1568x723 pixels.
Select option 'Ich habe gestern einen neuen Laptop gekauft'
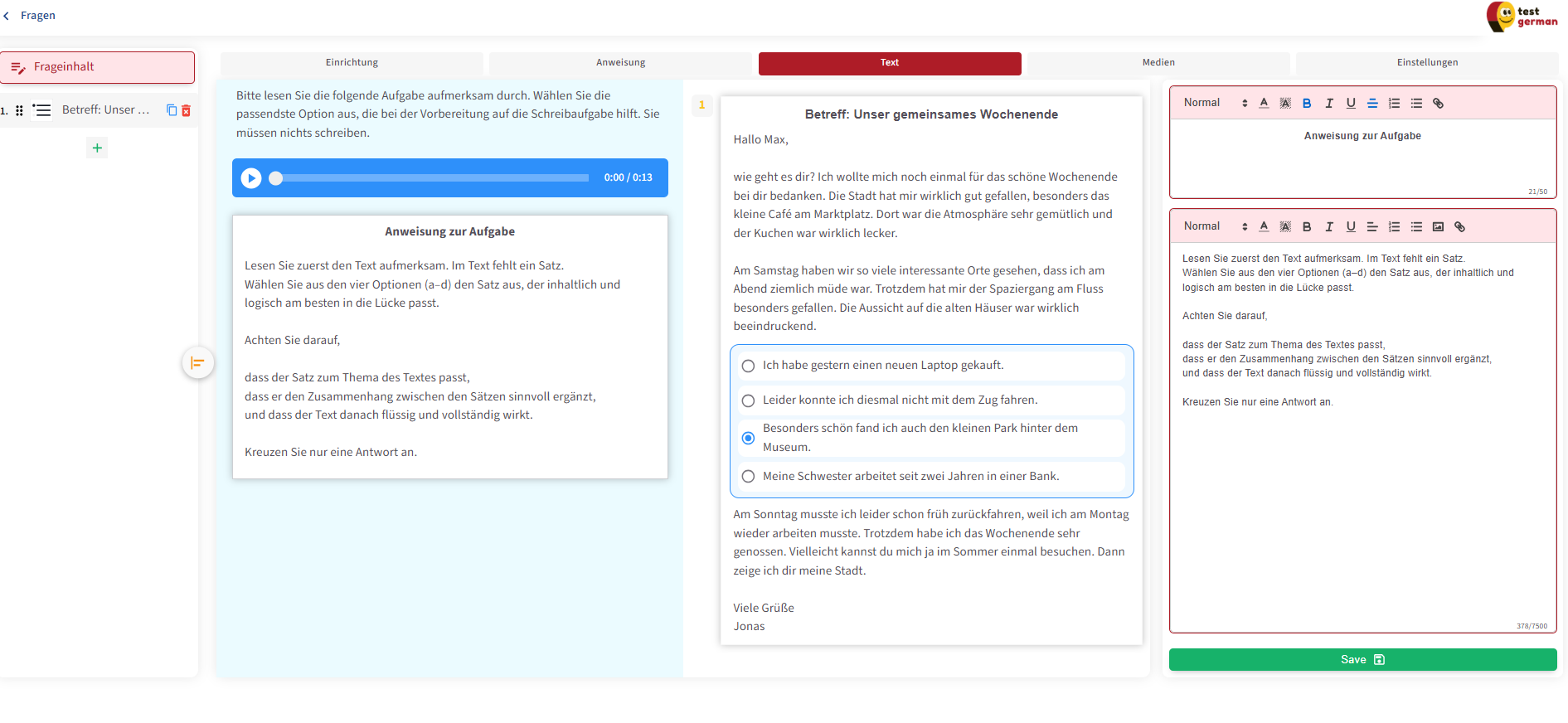(x=748, y=366)
